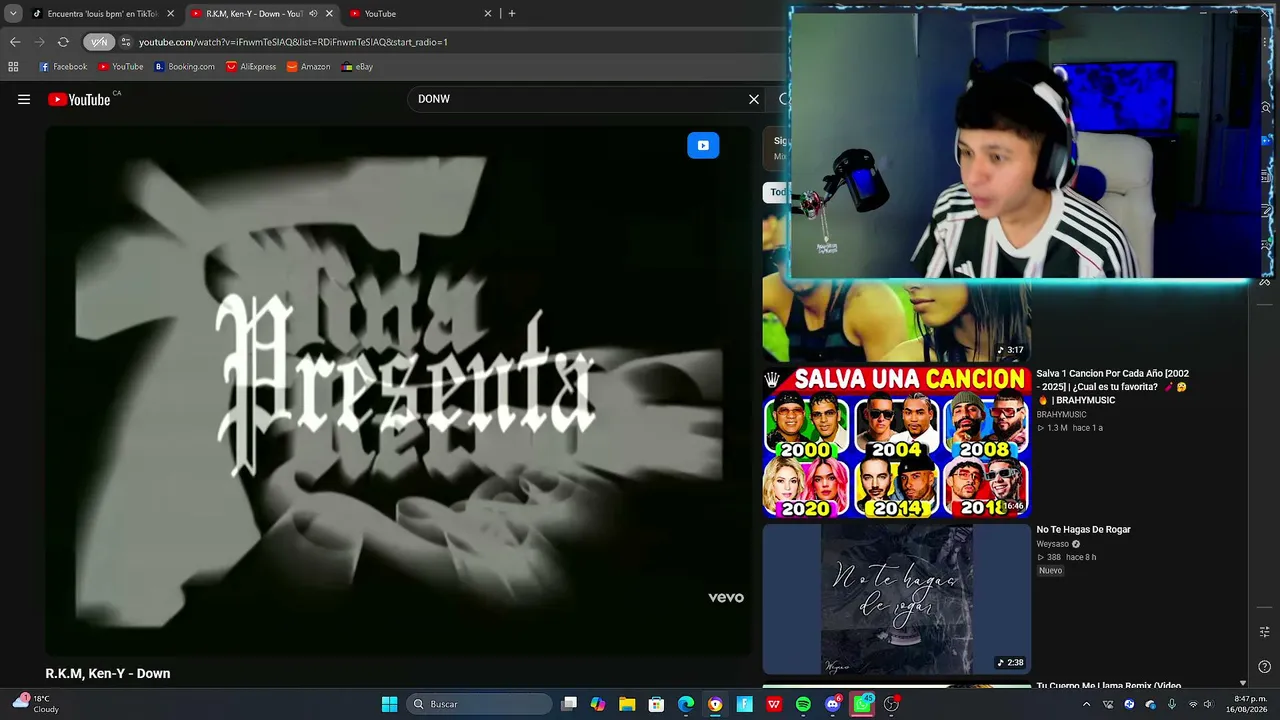Open Discord from the taskbar

(x=833, y=704)
